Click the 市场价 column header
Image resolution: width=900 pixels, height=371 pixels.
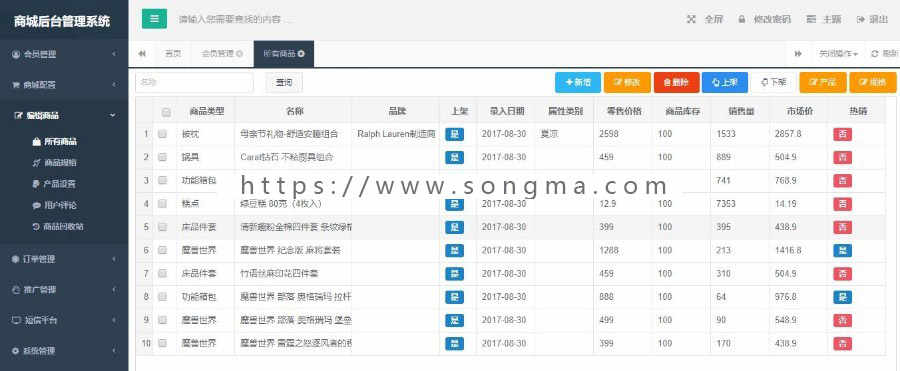click(x=799, y=111)
